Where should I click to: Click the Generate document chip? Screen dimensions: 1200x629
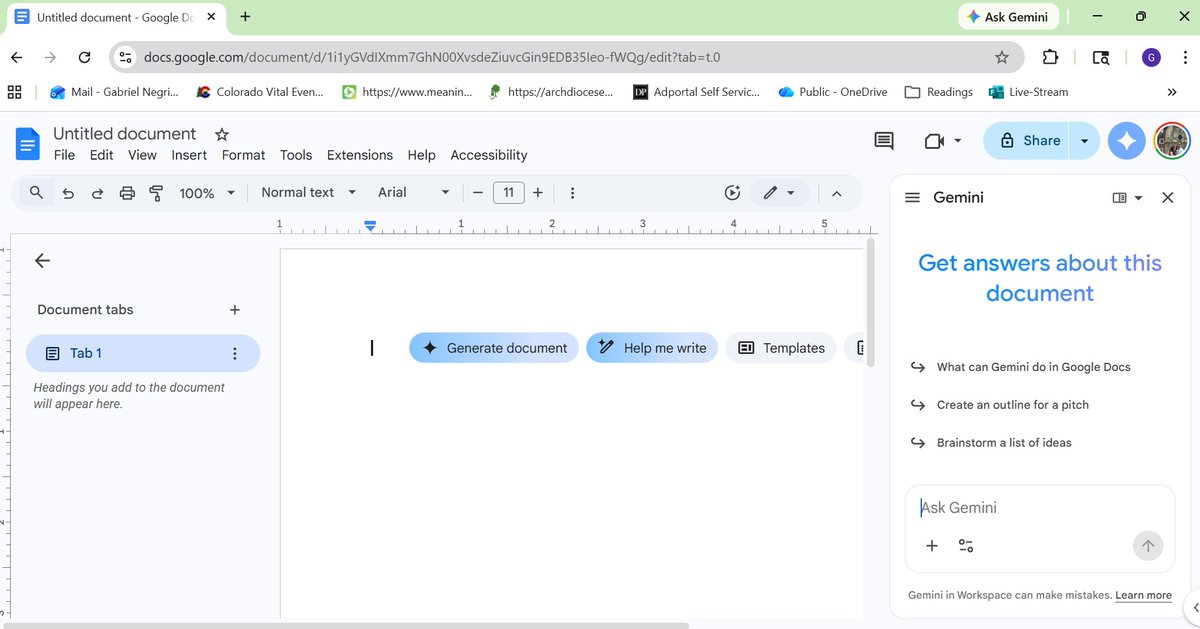494,348
